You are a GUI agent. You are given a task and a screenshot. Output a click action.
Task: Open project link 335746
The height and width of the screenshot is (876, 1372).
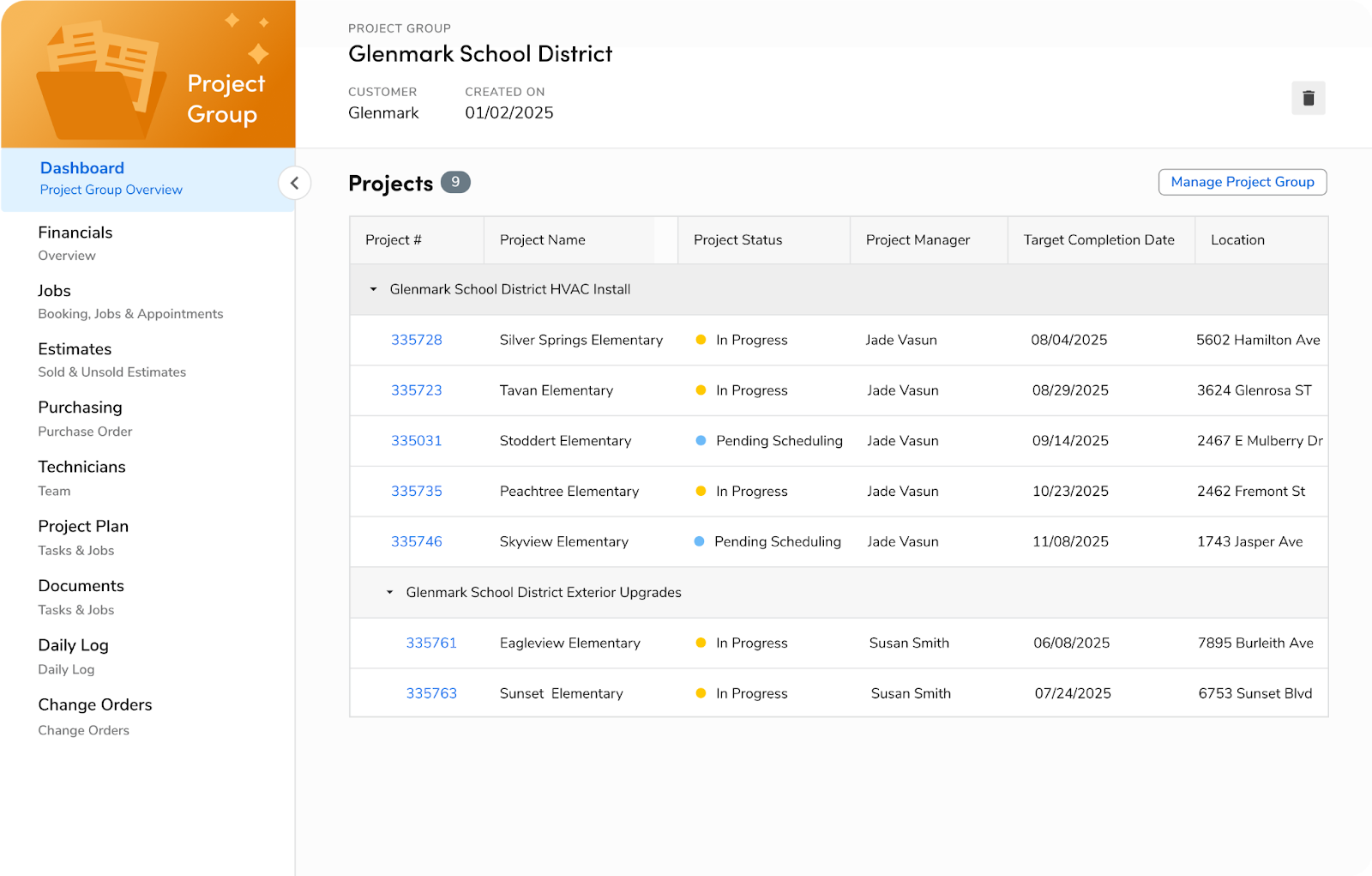417,542
